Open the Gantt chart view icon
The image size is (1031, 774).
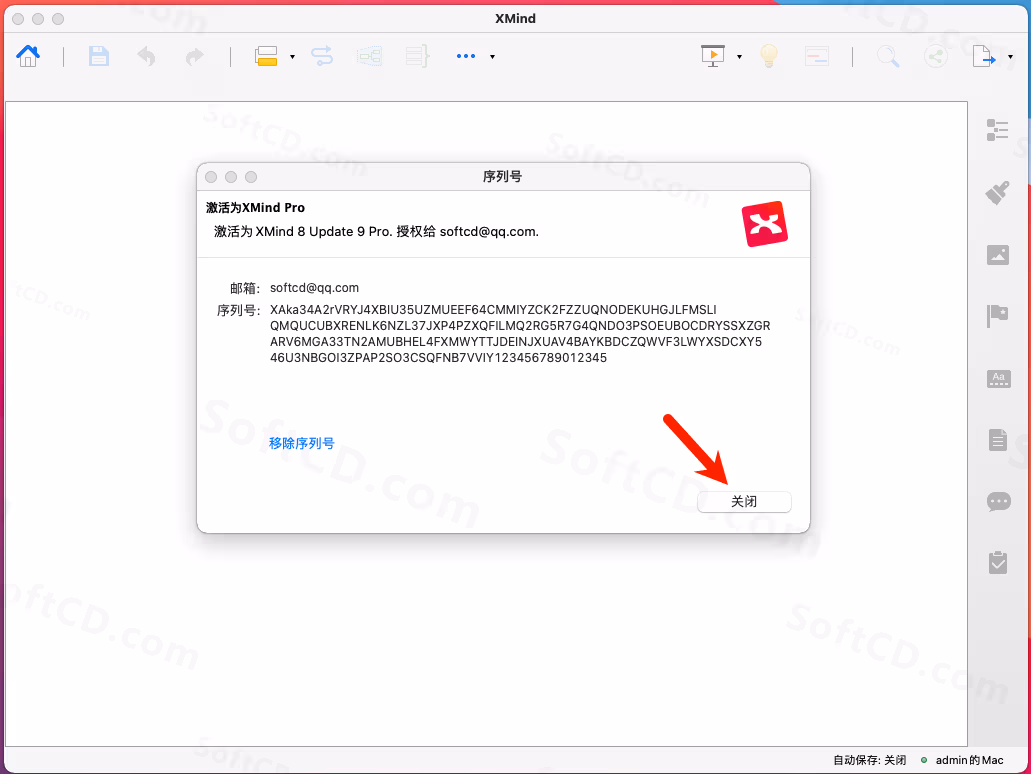click(x=817, y=56)
